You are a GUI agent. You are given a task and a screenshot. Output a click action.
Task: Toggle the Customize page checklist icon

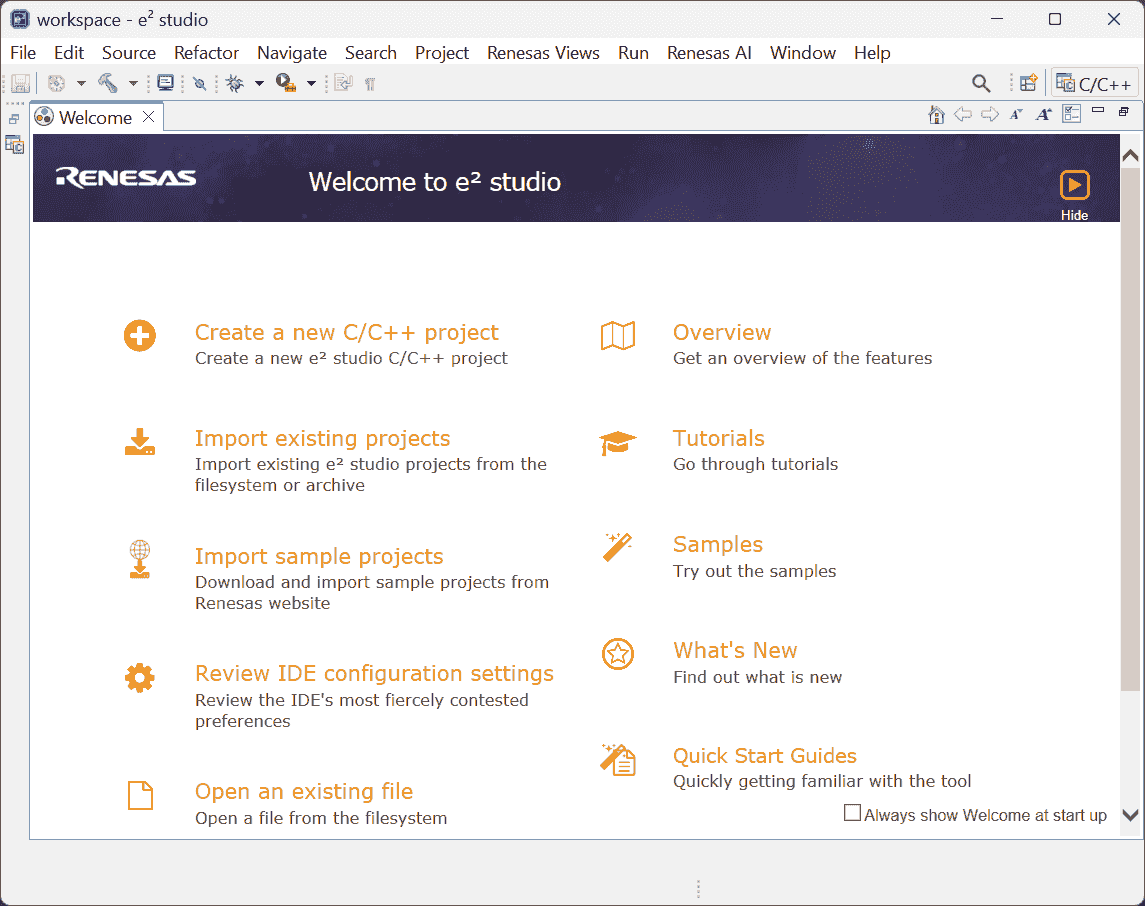[1071, 115]
